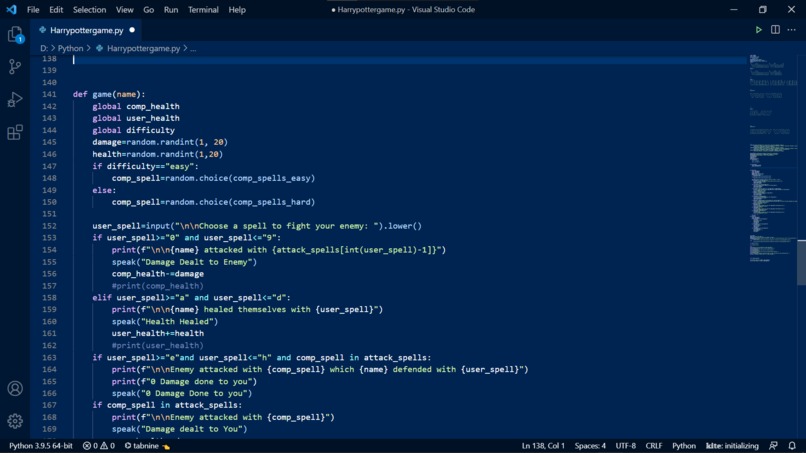The width and height of the screenshot is (806, 453).
Task: Expand the breadcrumb ellipsis symbol list
Action: click(x=193, y=48)
